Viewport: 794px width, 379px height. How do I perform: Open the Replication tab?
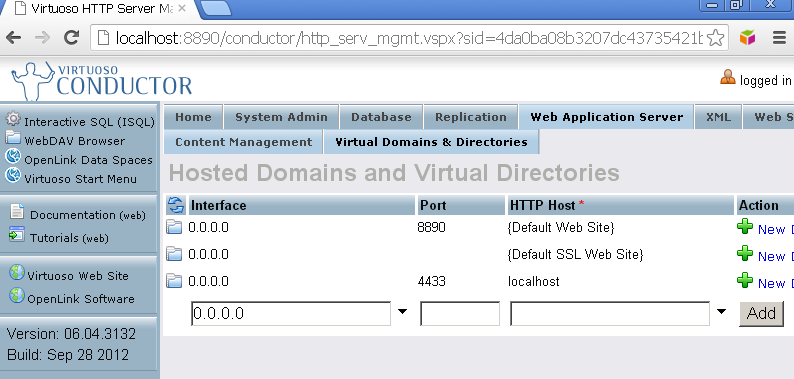(x=471, y=117)
